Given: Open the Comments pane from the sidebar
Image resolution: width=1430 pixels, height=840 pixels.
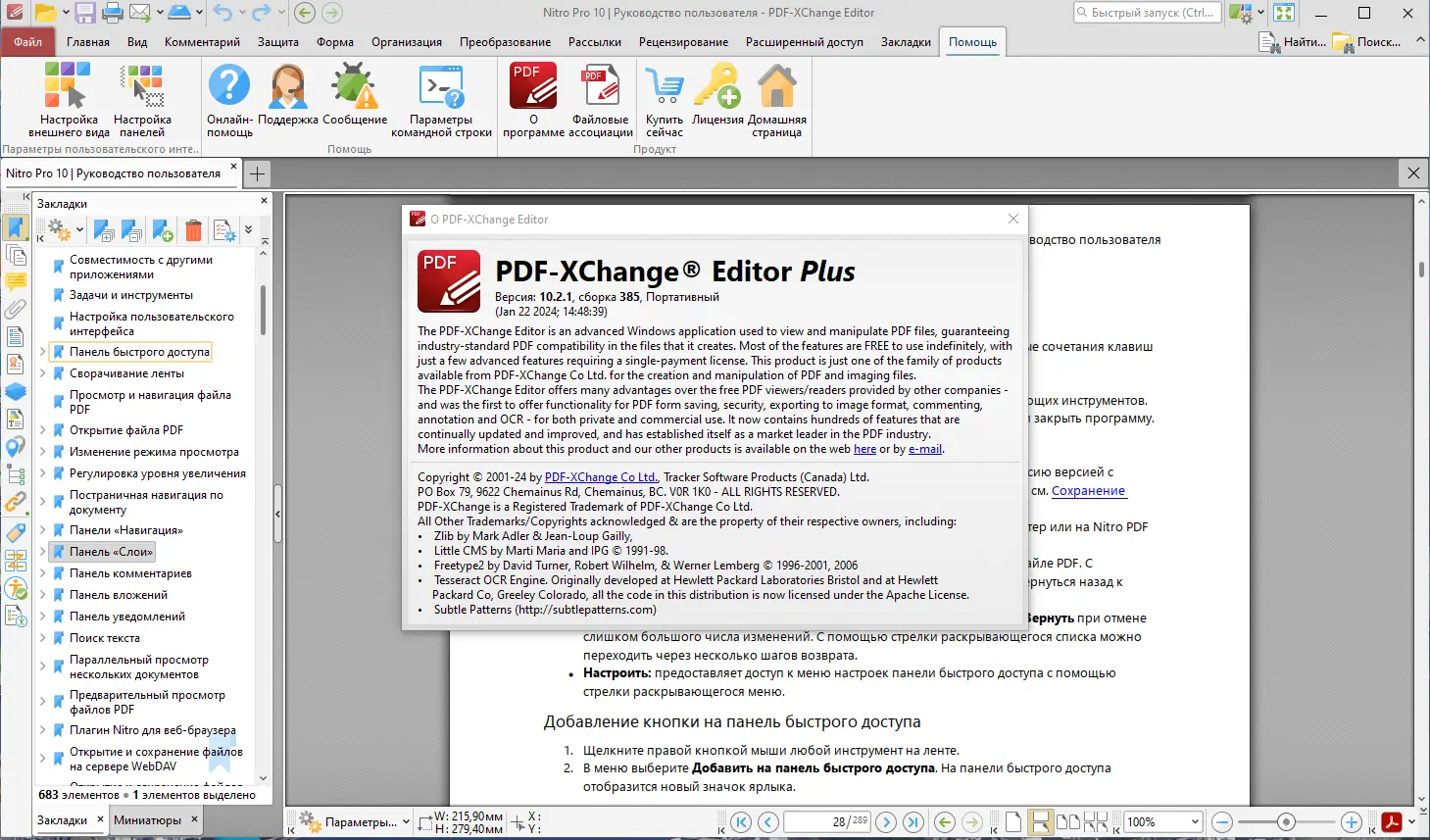Looking at the screenshot, I should pyautogui.click(x=16, y=282).
